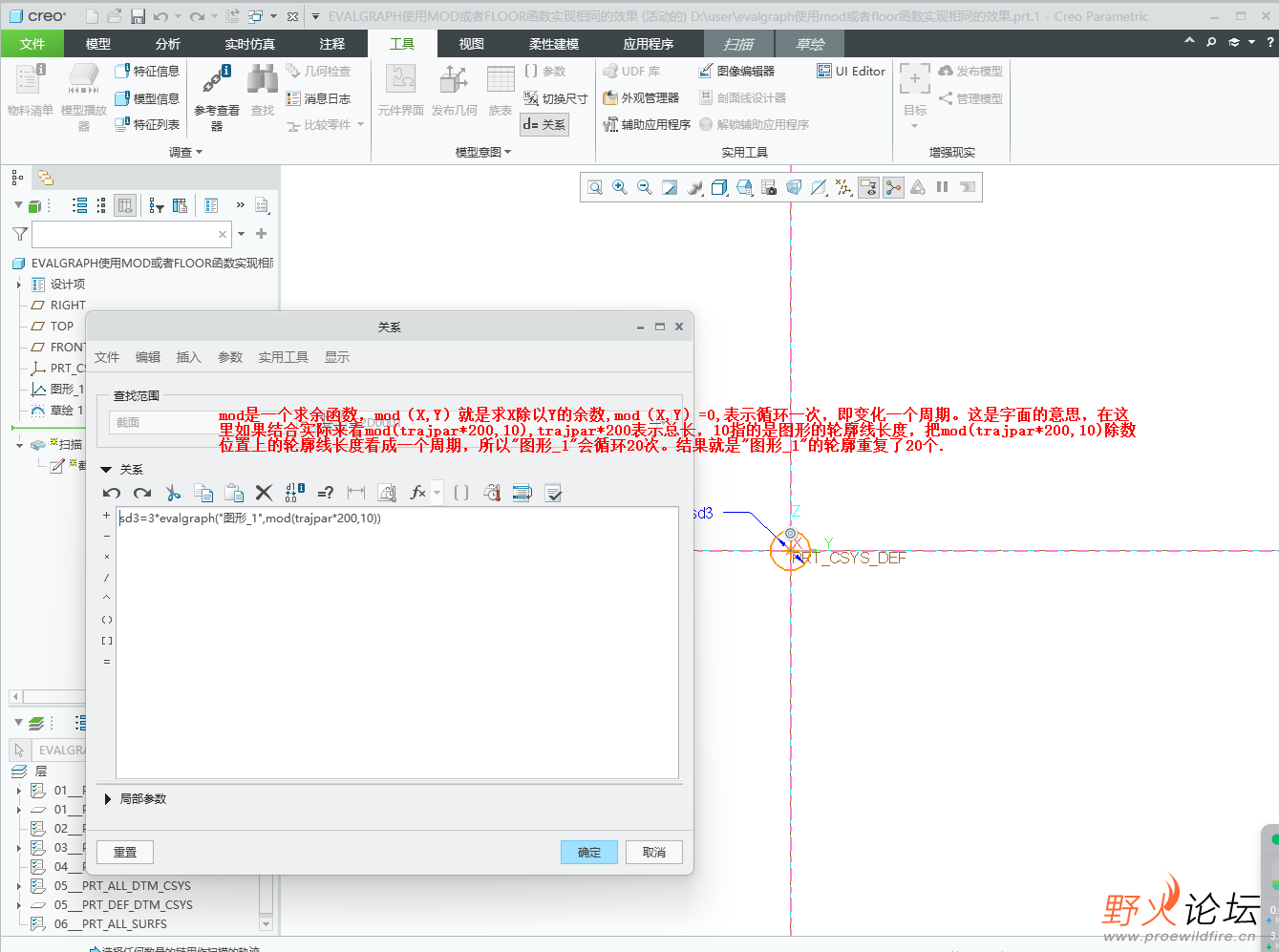Click the tree filters icon in model tree toolbar
The width and height of the screenshot is (1279, 952).
[157, 205]
